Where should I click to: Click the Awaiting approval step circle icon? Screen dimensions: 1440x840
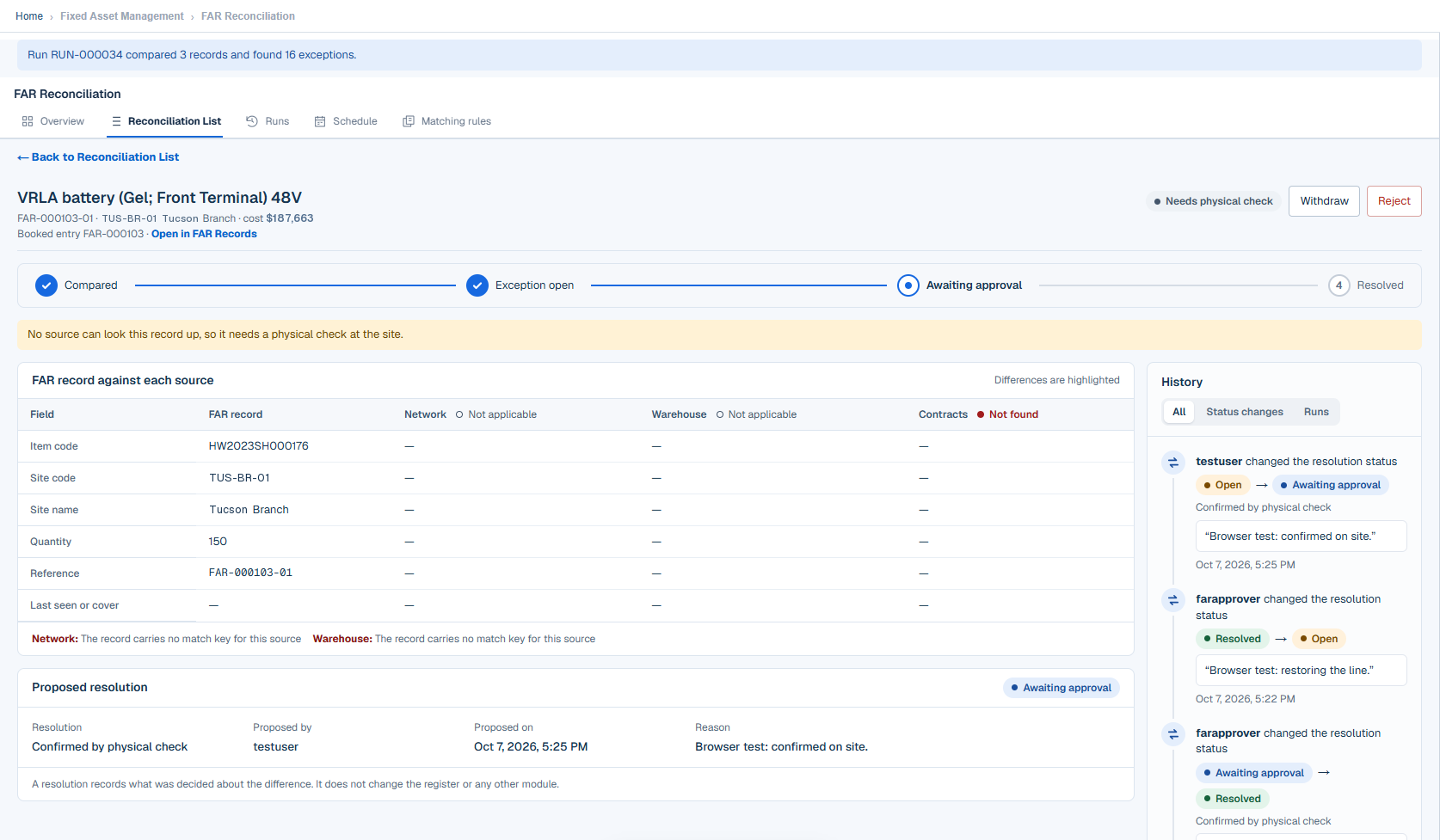click(x=908, y=285)
